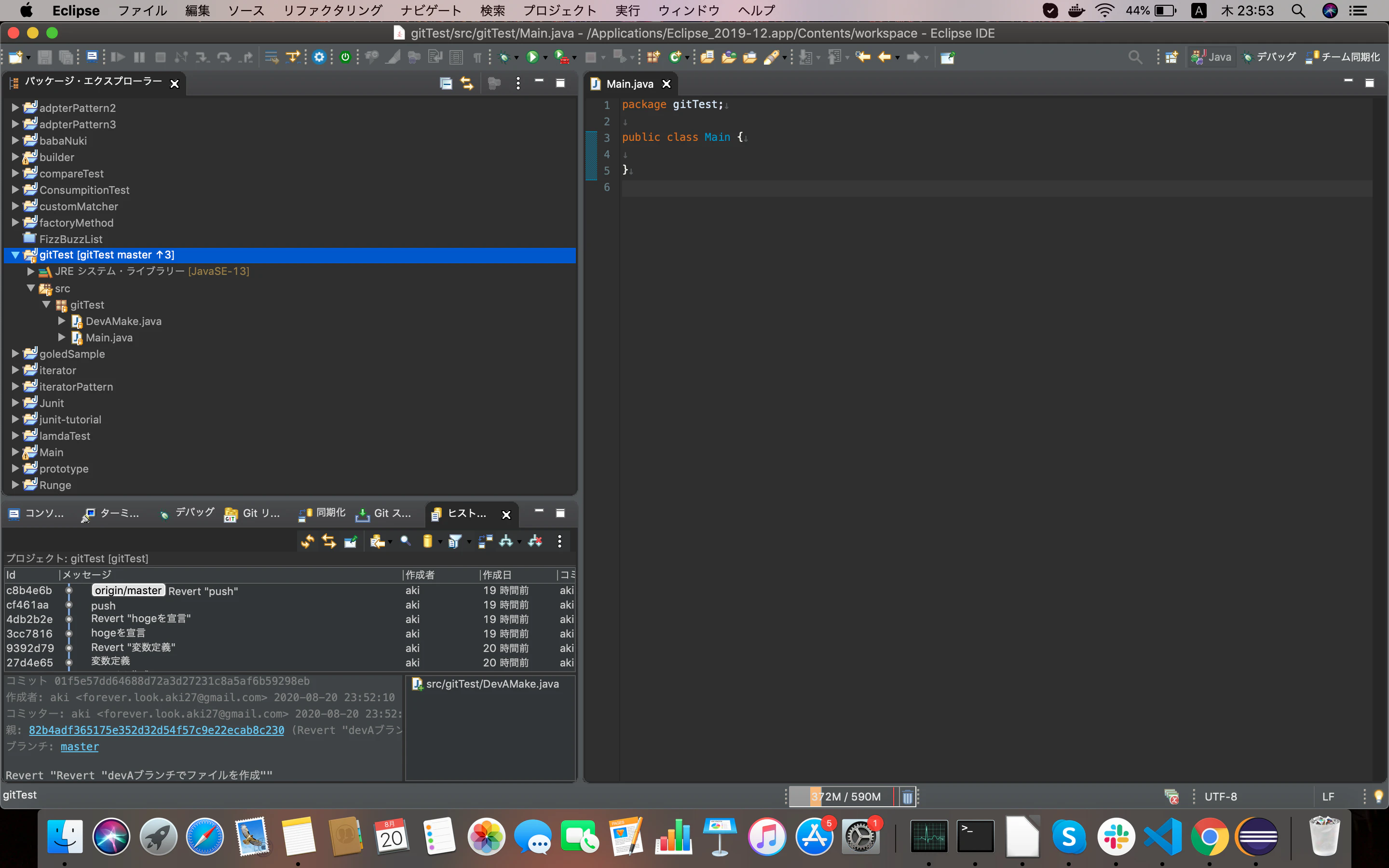Click the Pin Editor toolbar icon
1389x868 pixels.
click(948, 57)
